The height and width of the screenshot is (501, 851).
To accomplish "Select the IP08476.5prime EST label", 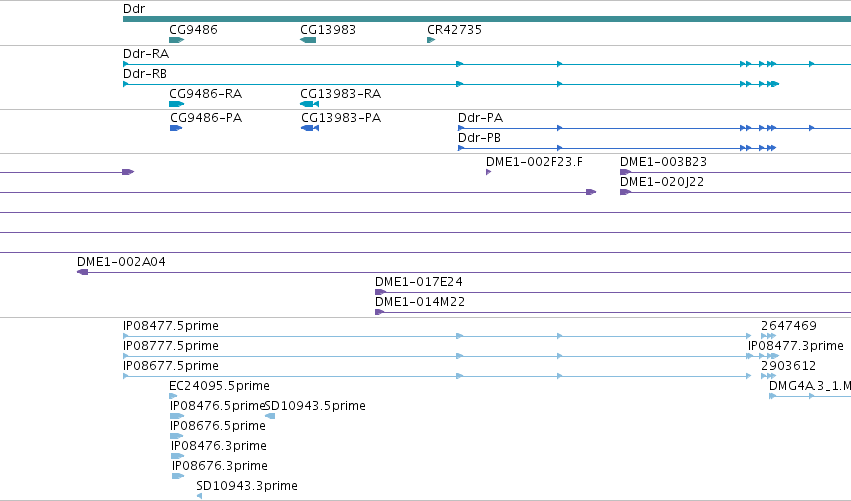I will (217, 406).
